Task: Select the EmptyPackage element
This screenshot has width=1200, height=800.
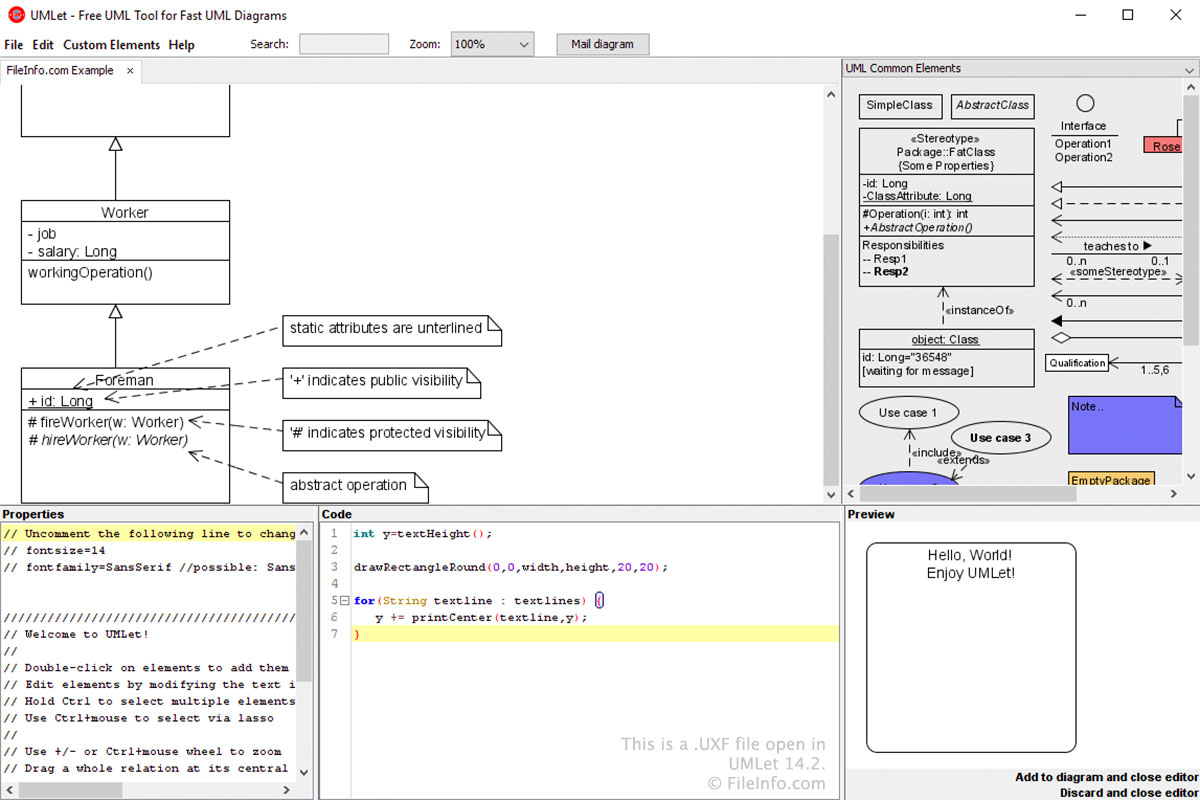Action: click(1111, 479)
